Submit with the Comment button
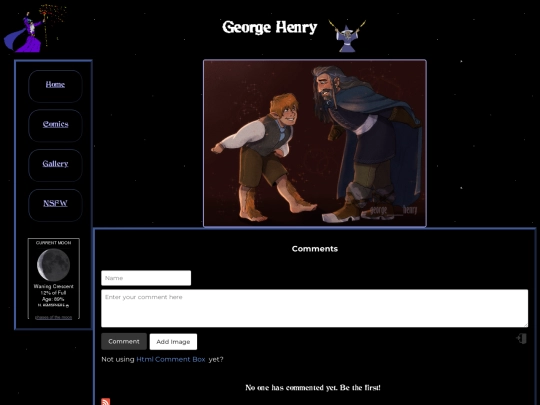 [x=124, y=341]
